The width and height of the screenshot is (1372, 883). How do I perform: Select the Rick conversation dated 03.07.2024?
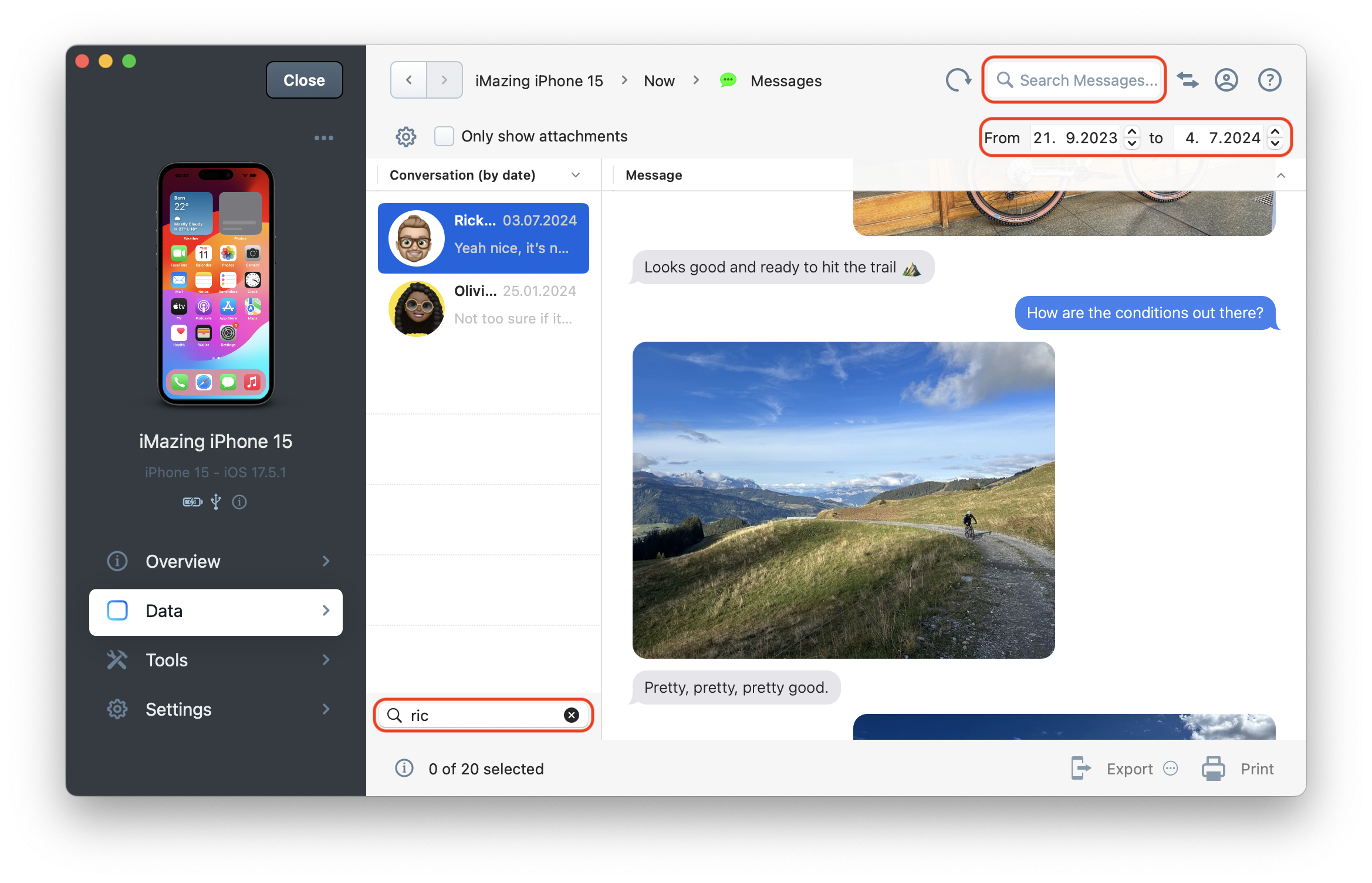click(x=484, y=238)
